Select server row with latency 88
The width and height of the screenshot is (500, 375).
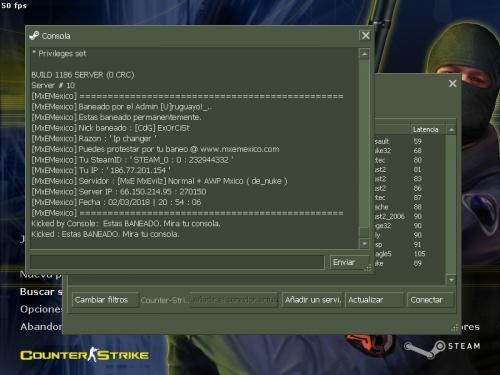(x=410, y=207)
